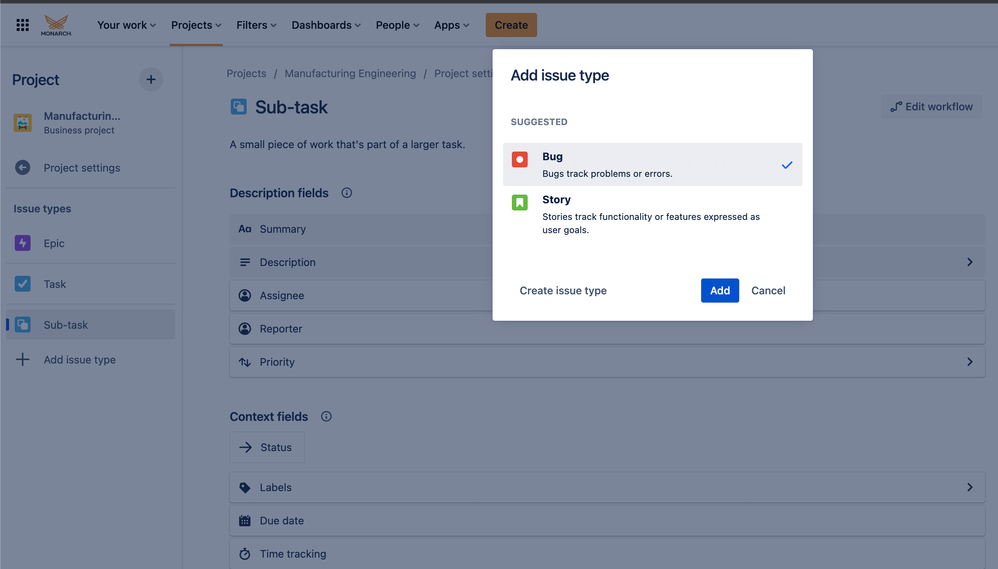Screen dimensions: 998x569
Task: Click the Manufacturing project avatar icon
Action: [23, 122]
